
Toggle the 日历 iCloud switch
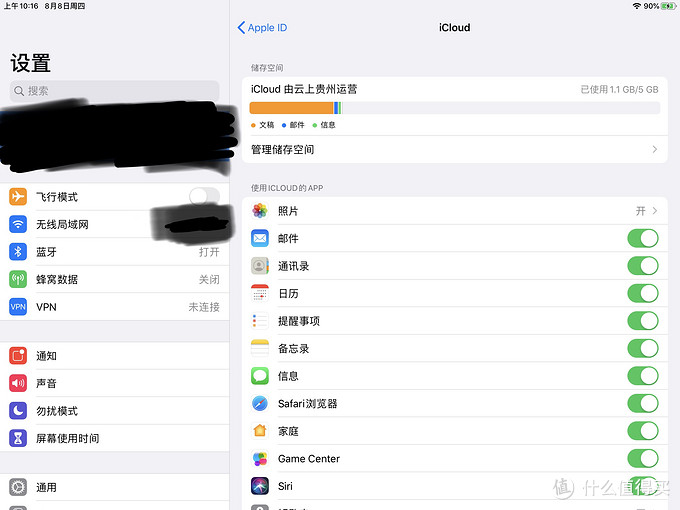pos(643,293)
